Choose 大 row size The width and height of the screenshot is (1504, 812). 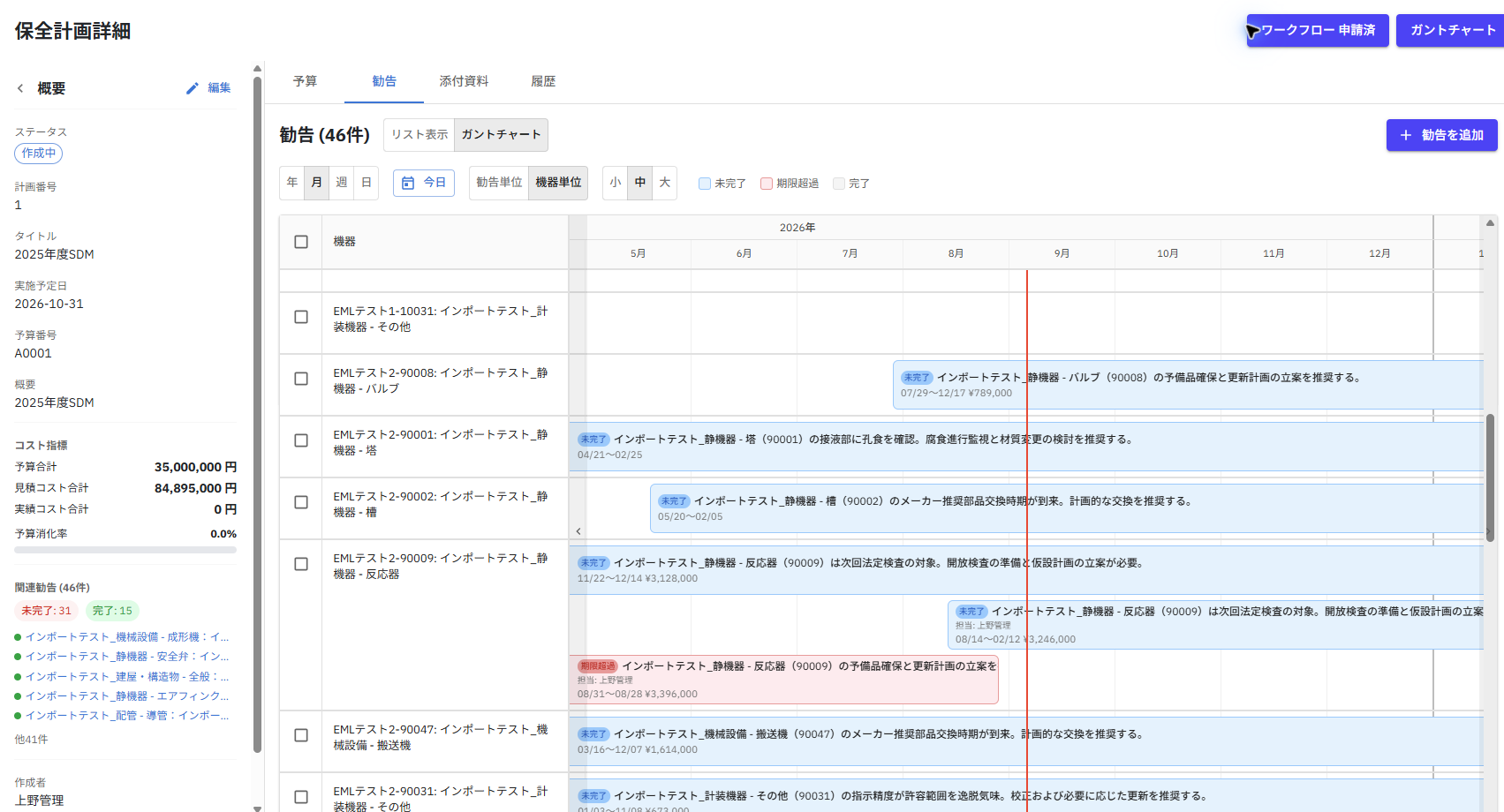point(665,183)
